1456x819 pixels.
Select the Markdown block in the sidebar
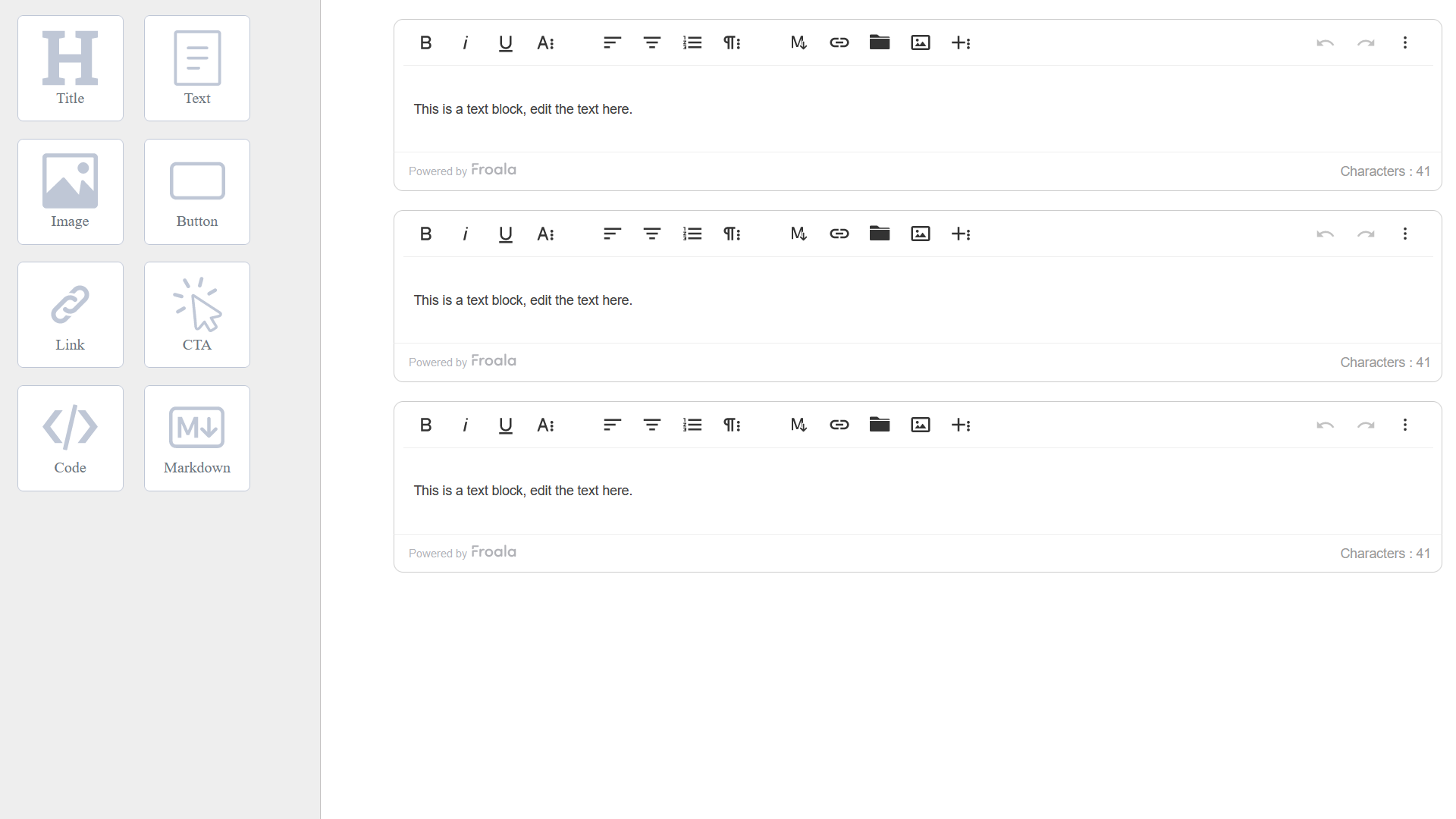pyautogui.click(x=196, y=438)
